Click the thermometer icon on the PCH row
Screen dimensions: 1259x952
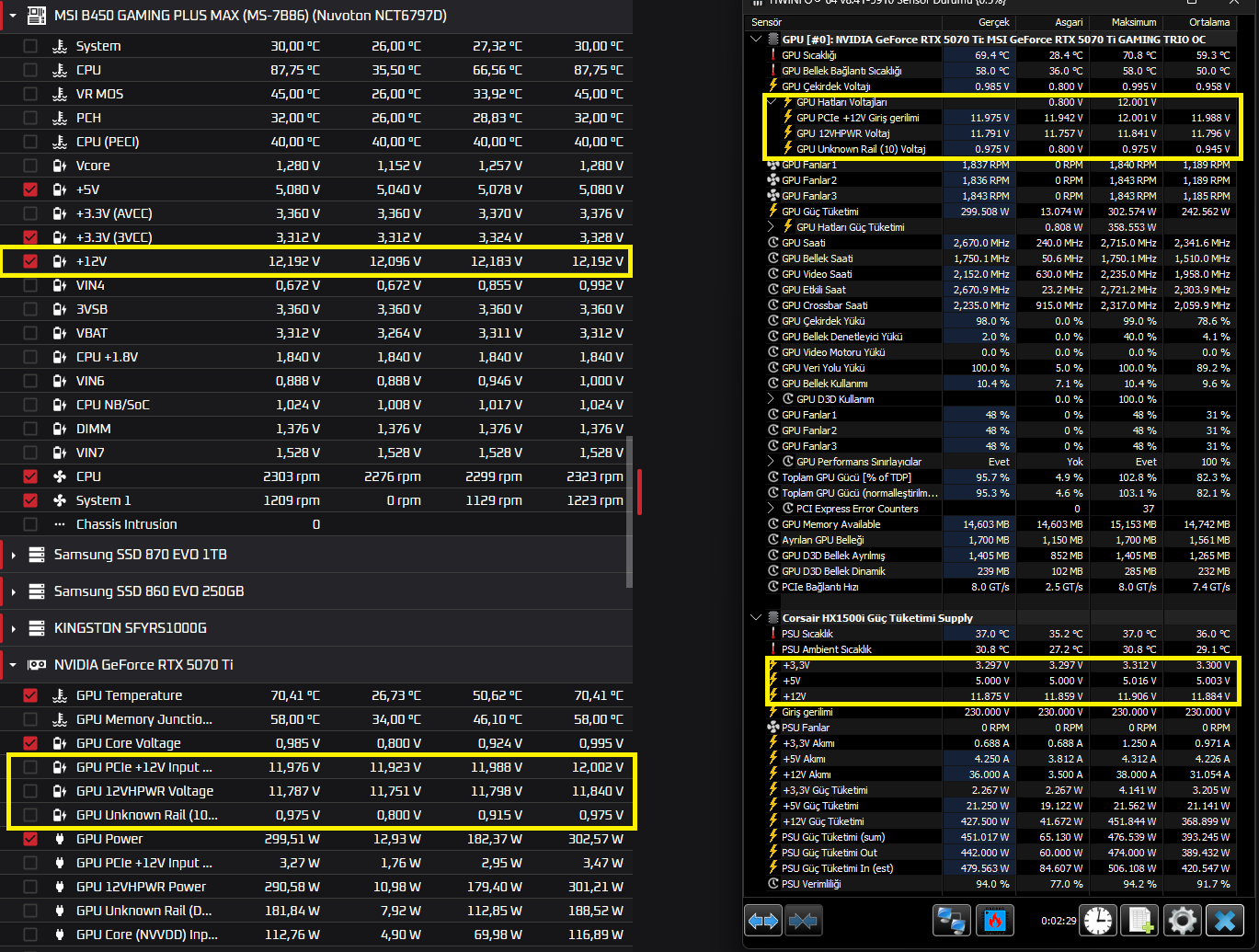pyautogui.click(x=60, y=118)
